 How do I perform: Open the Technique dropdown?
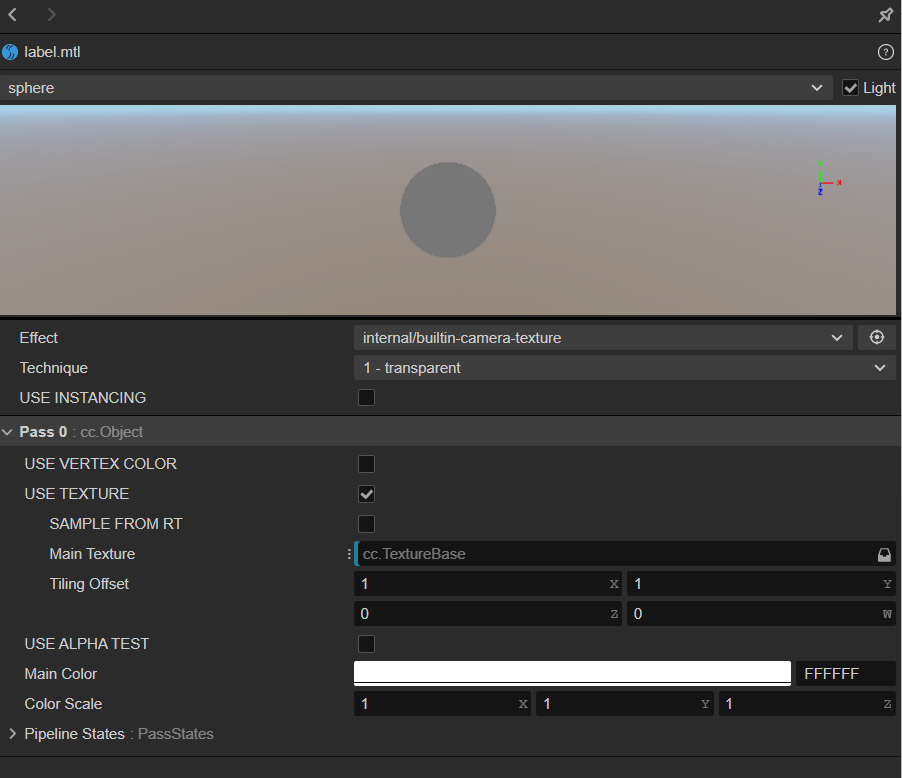(x=625, y=368)
